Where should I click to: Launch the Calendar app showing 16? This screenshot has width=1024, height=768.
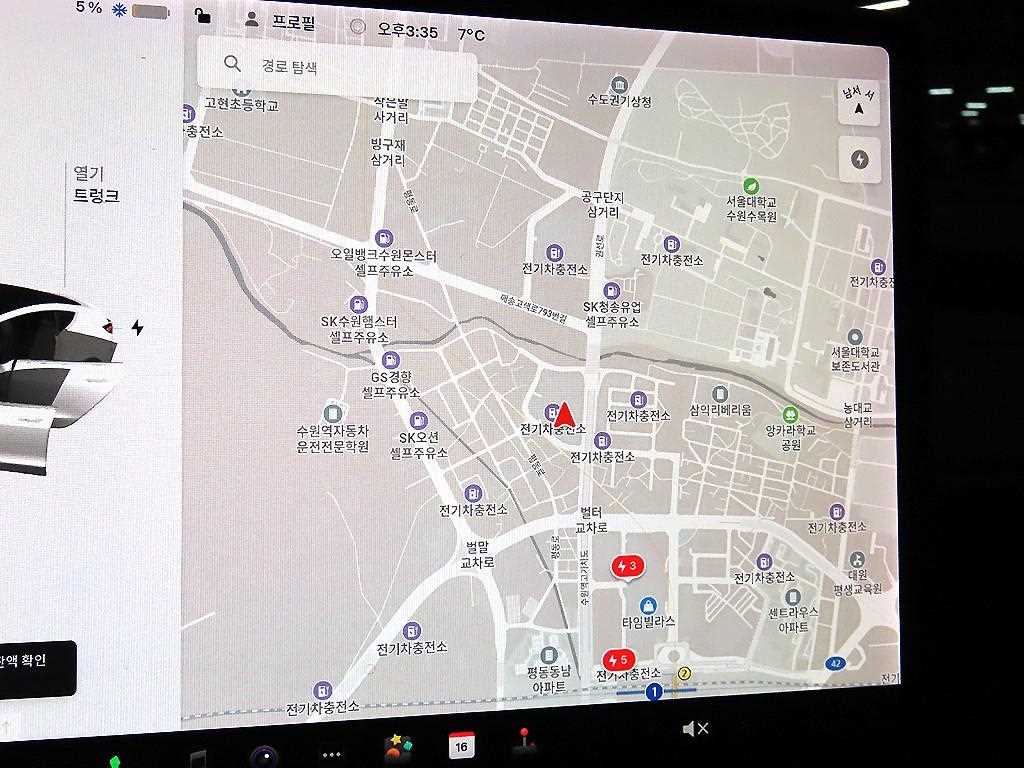tap(461, 745)
